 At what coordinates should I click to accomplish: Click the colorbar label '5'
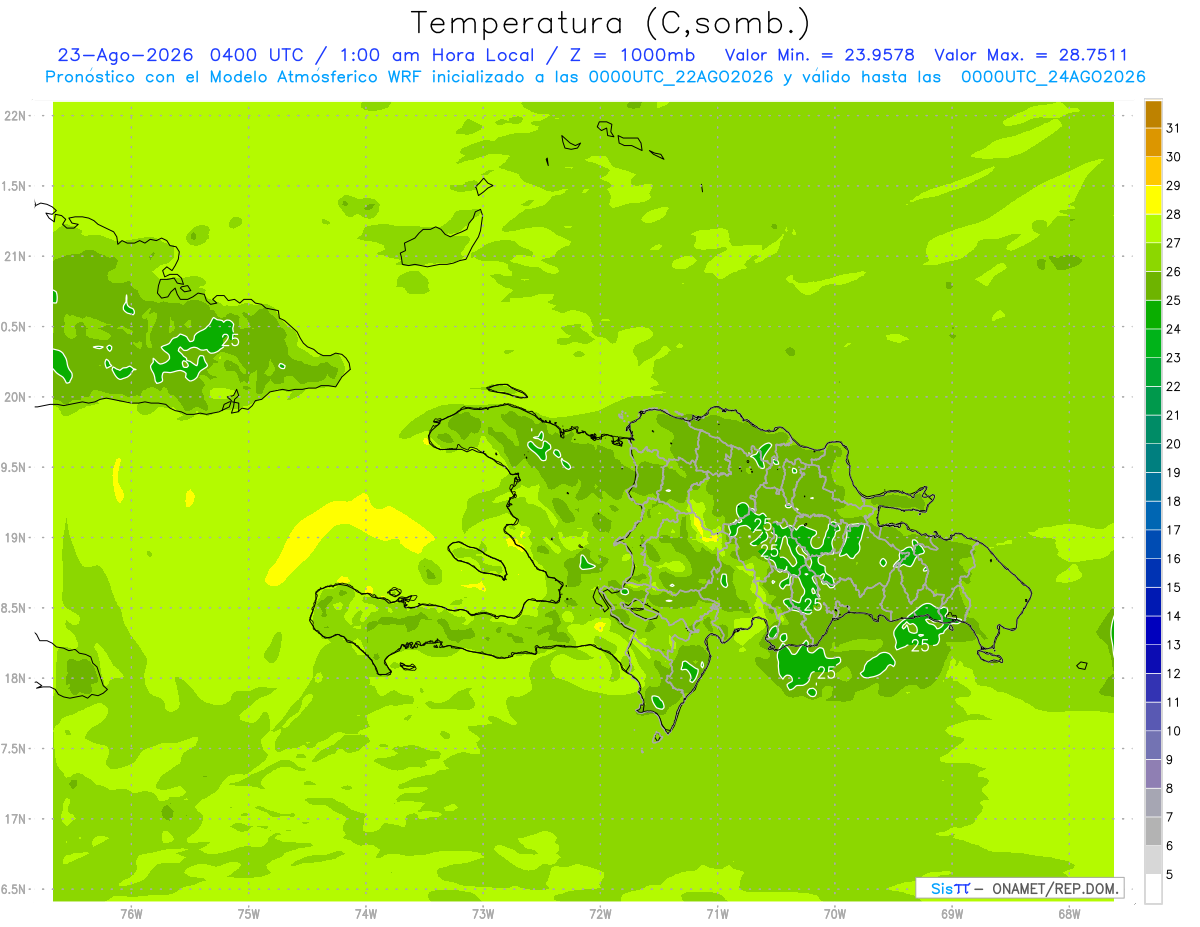point(1171,874)
